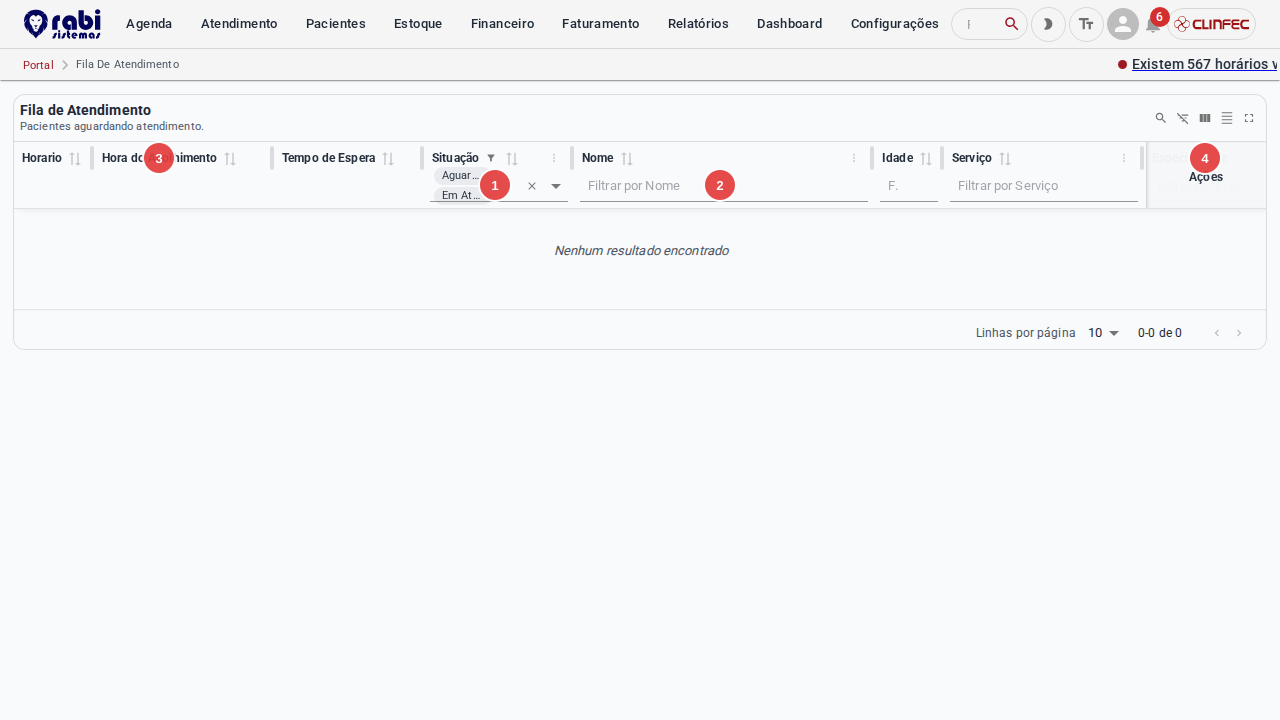Open the user profile avatar
This screenshot has width=1280, height=720.
coord(1123,24)
